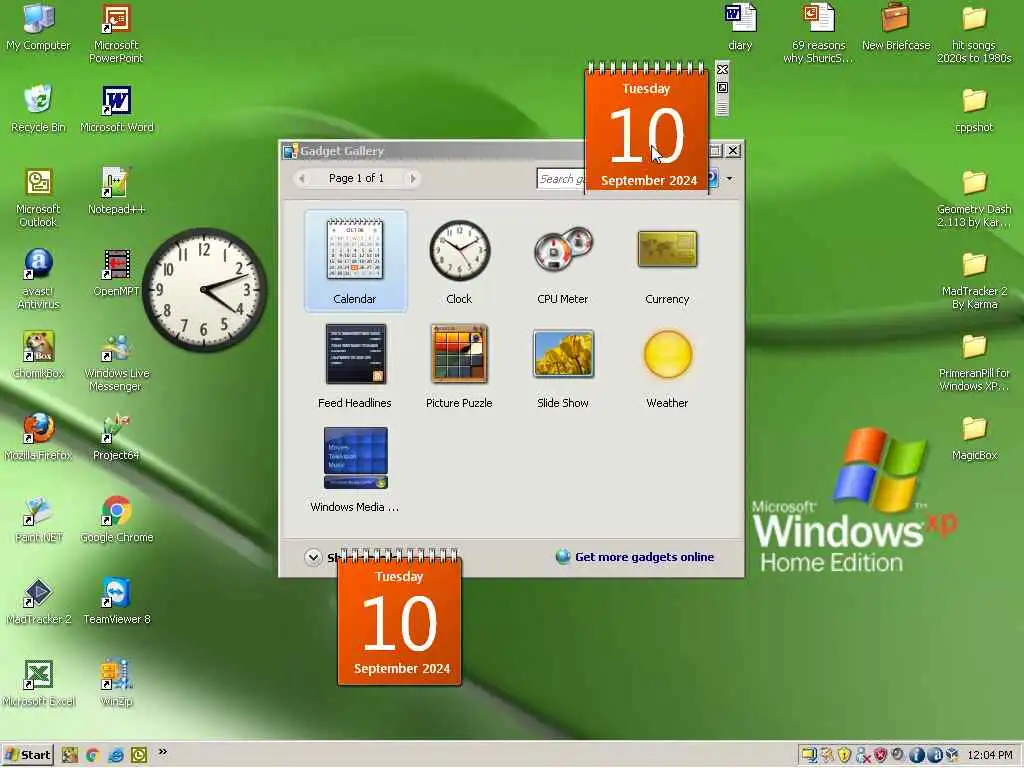Open the search options dropdown arrow
This screenshot has height=768, width=1024.
729,178
